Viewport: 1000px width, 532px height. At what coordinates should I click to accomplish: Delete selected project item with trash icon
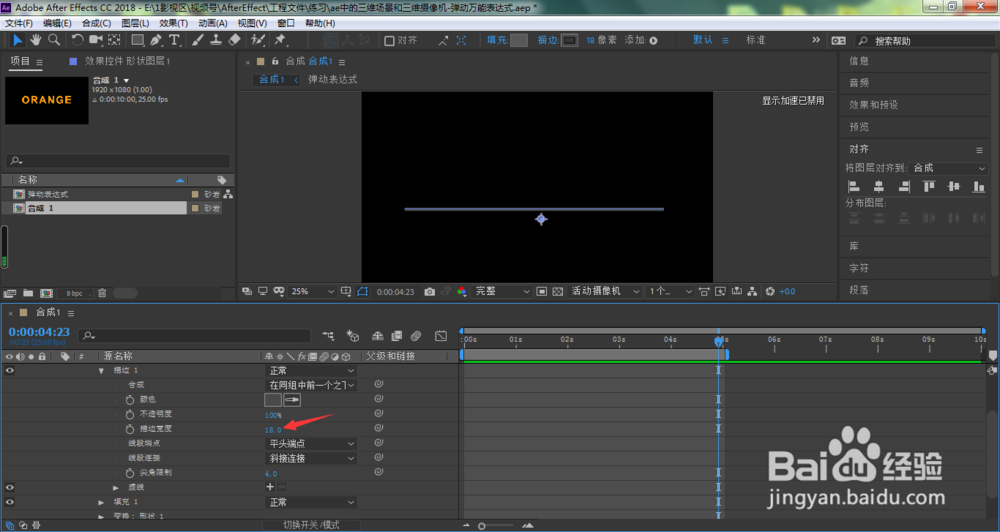102,293
